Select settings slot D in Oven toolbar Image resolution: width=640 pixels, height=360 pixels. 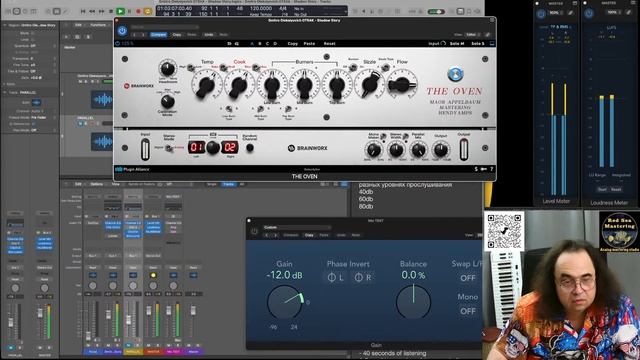275,43
